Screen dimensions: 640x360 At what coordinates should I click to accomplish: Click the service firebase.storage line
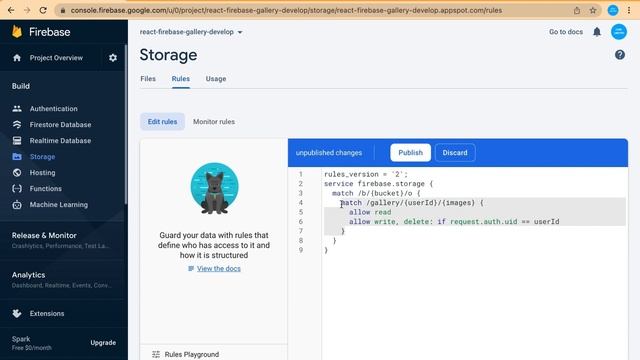point(378,184)
